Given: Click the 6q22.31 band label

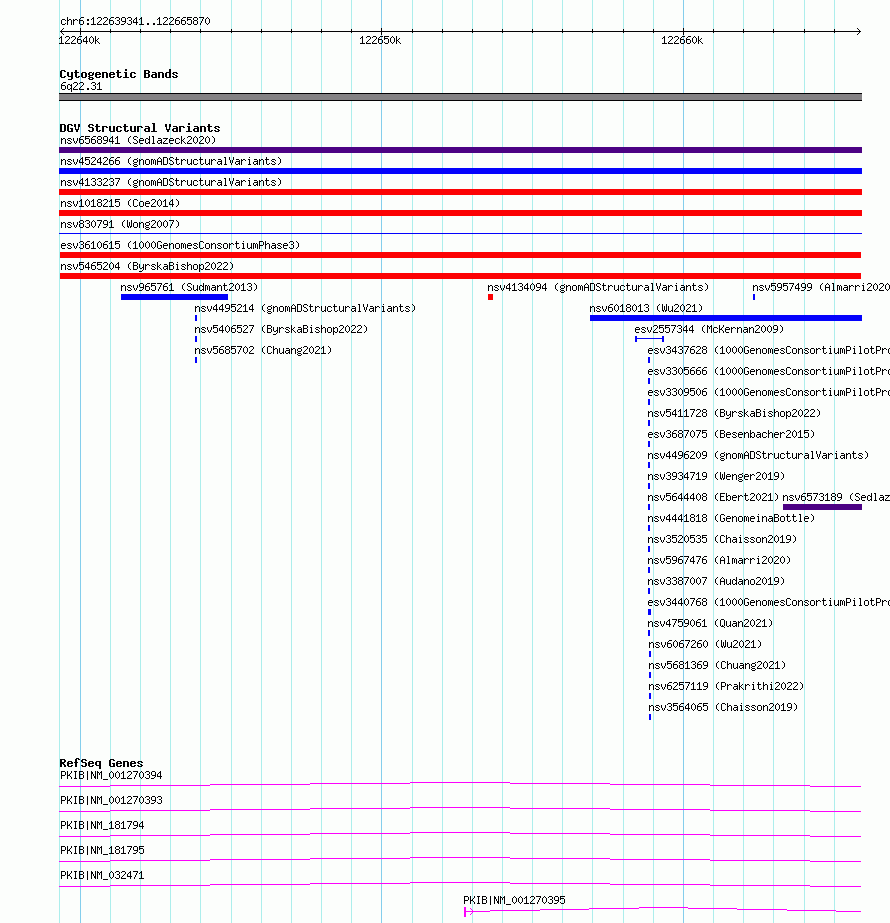Looking at the screenshot, I should pyautogui.click(x=81, y=87).
